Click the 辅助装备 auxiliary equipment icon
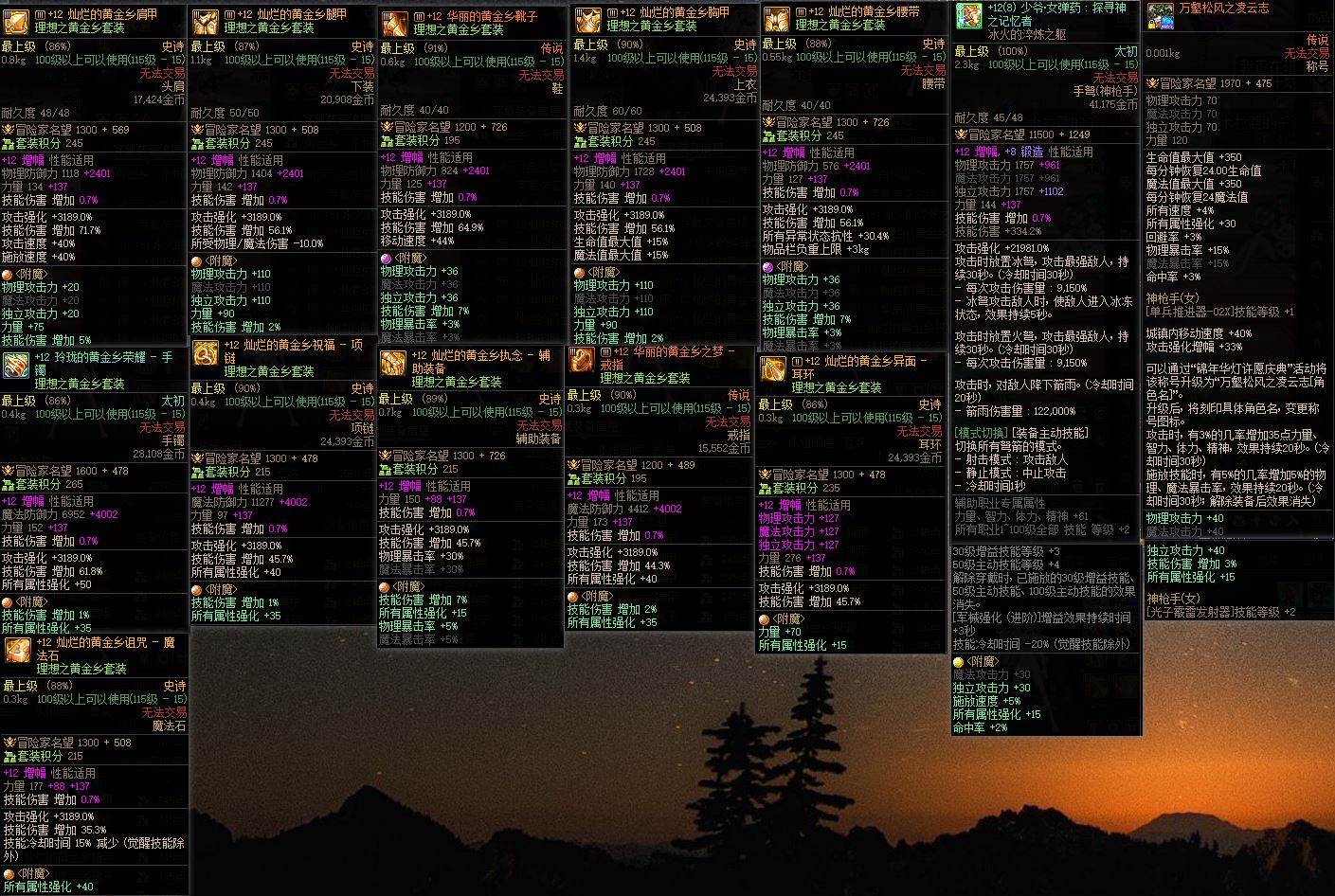 393,363
